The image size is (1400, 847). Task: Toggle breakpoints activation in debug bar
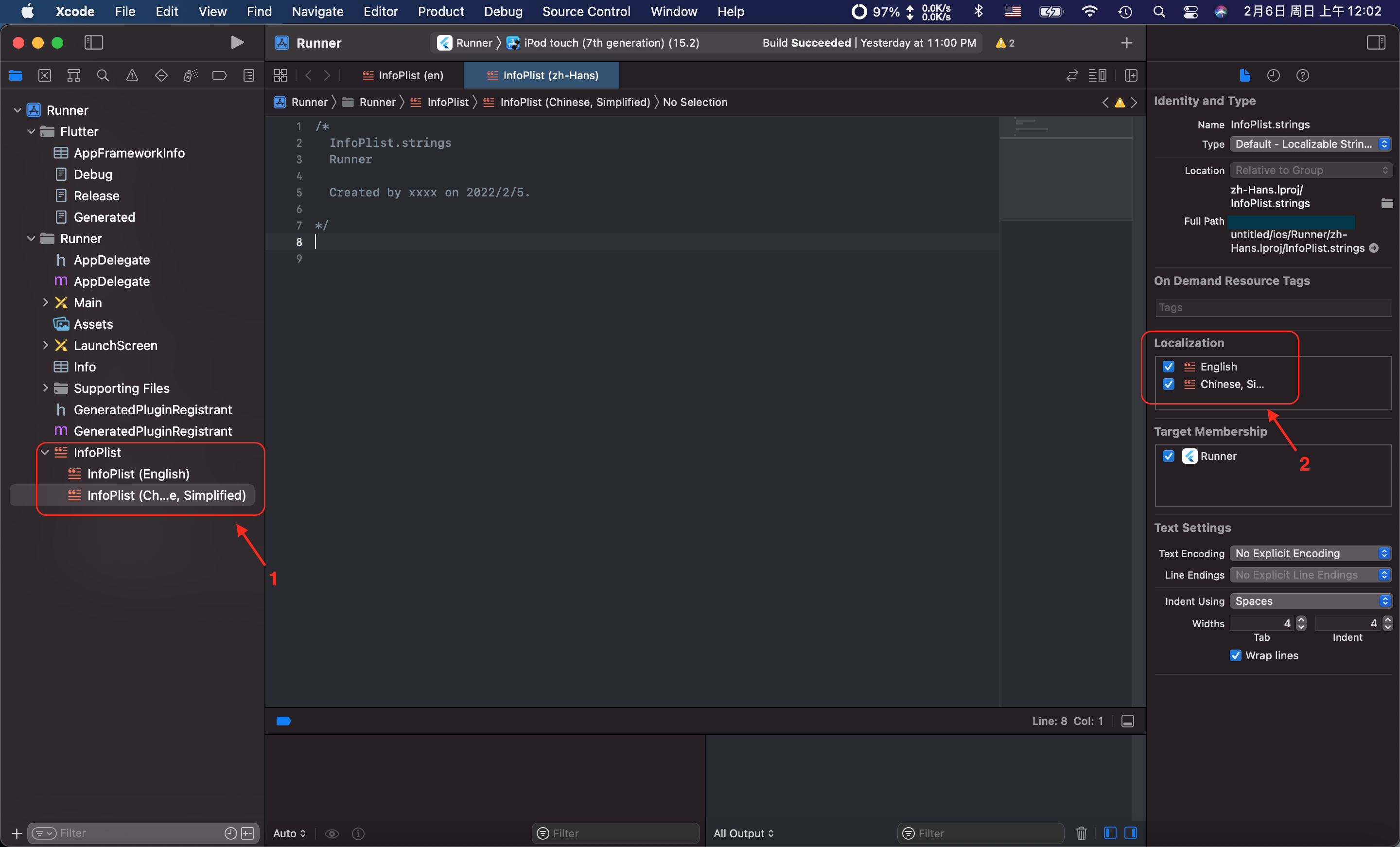tap(283, 721)
